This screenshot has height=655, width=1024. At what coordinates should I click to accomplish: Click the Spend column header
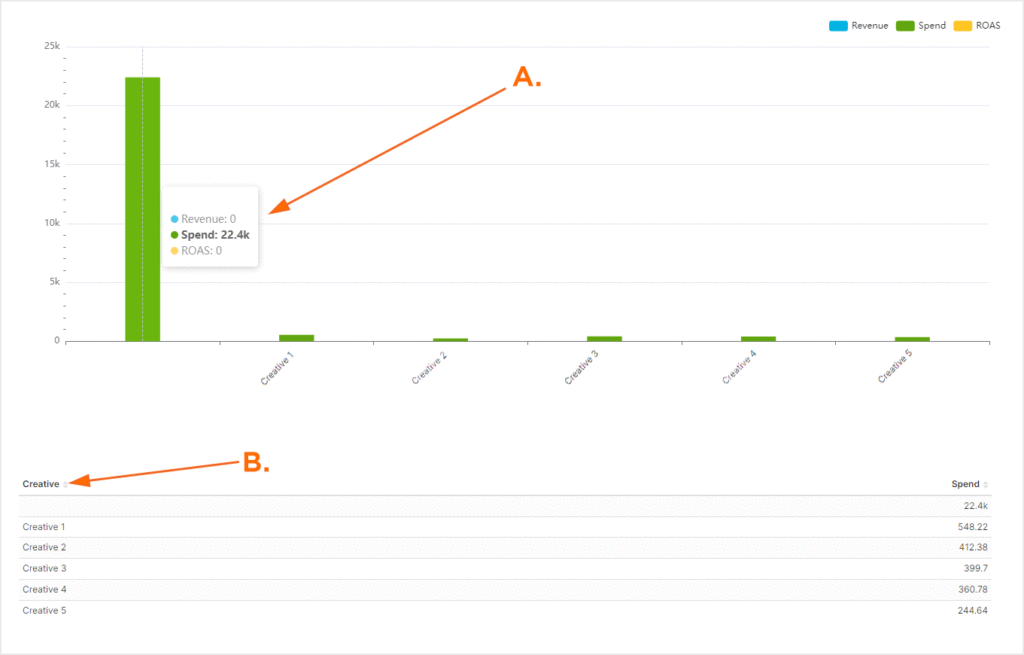tap(965, 484)
